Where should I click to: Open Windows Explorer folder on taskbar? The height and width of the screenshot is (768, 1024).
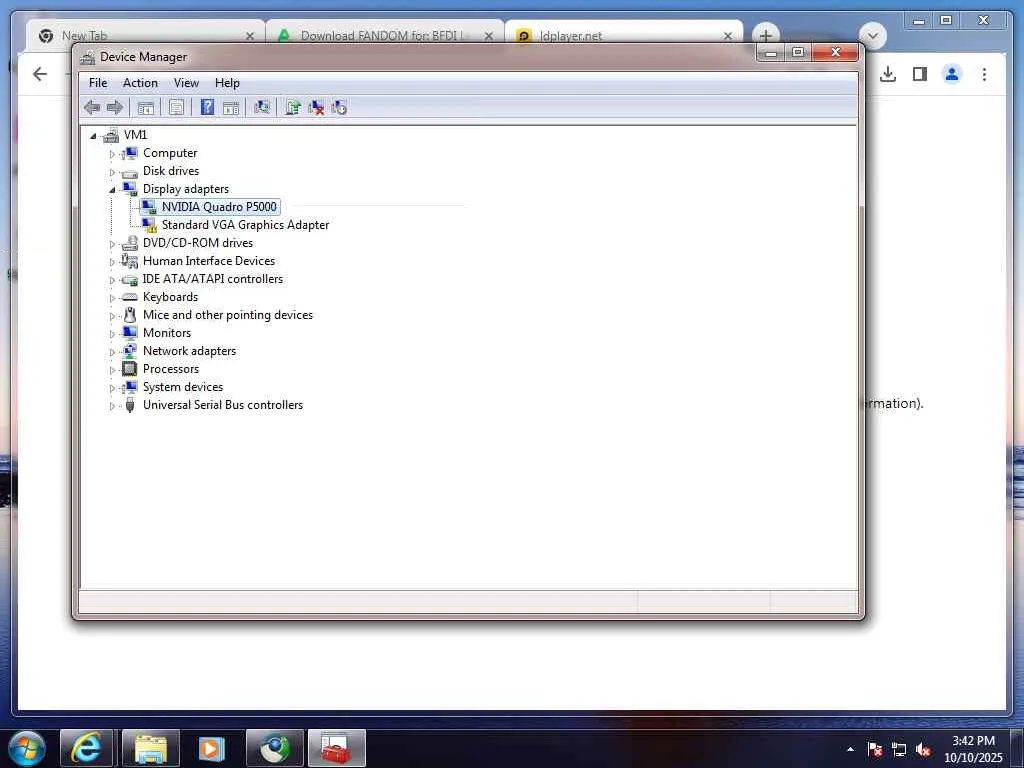click(151, 748)
